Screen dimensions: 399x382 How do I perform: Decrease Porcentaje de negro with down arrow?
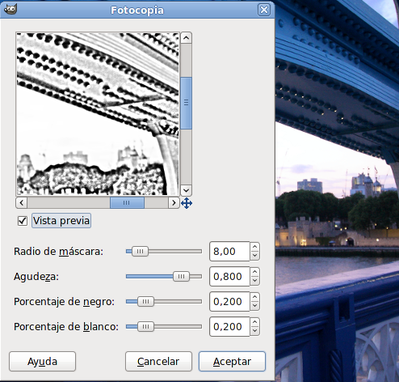[255, 306]
